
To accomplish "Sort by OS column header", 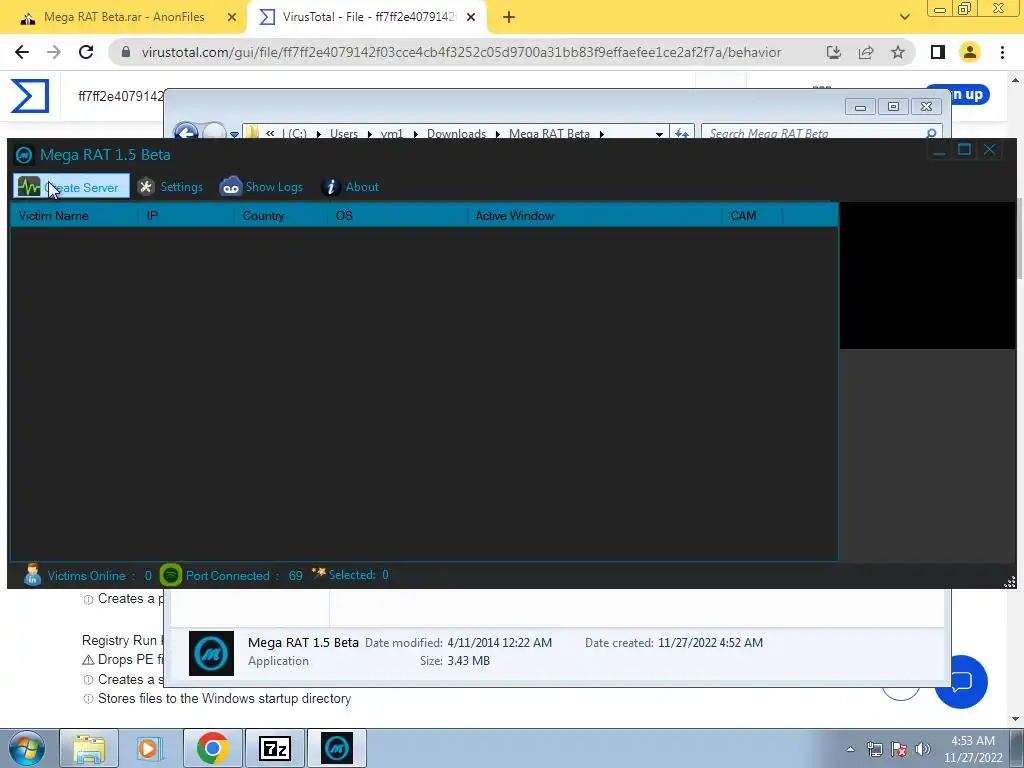I will click(x=397, y=216).
